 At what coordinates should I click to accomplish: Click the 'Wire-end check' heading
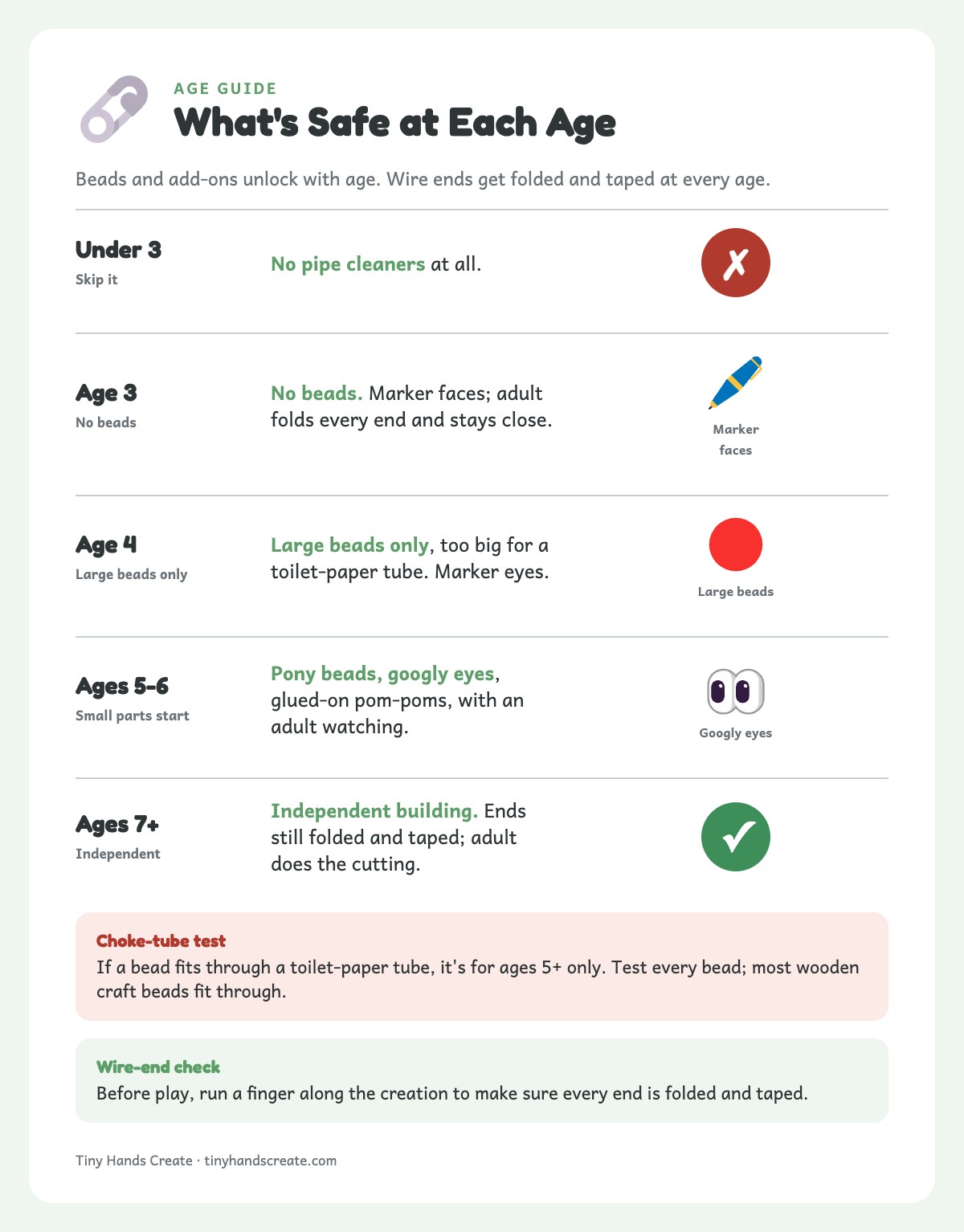click(x=158, y=1067)
